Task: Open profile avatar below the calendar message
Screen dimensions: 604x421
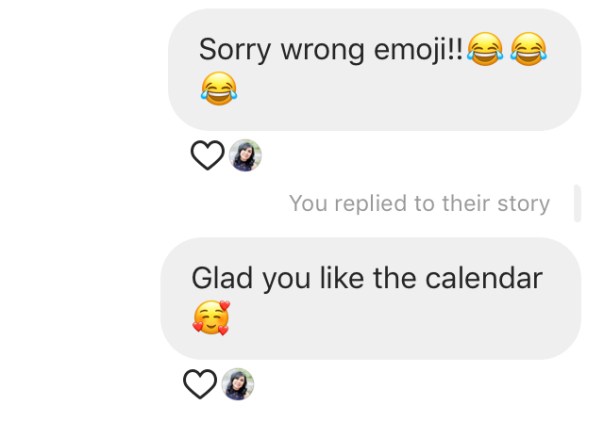Action: click(238, 384)
